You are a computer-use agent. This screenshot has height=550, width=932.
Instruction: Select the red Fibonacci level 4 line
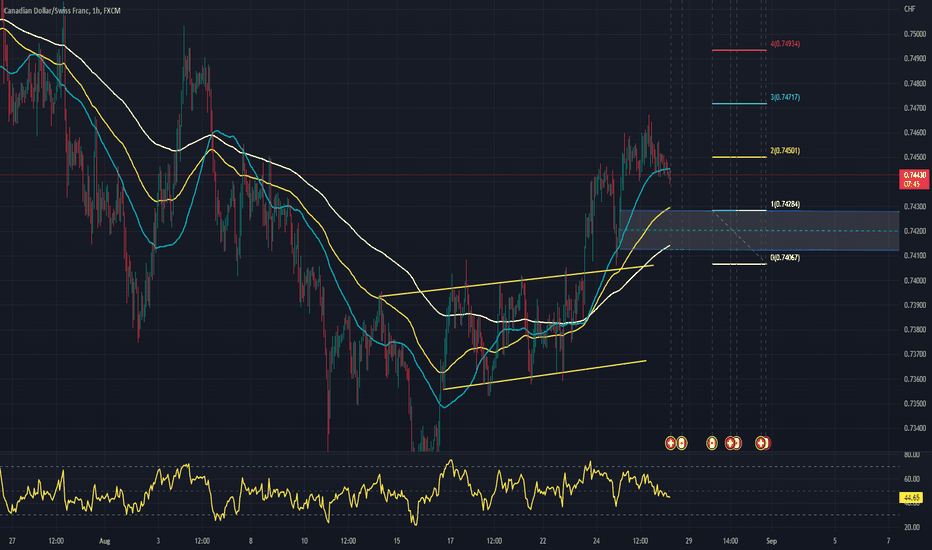(x=739, y=50)
